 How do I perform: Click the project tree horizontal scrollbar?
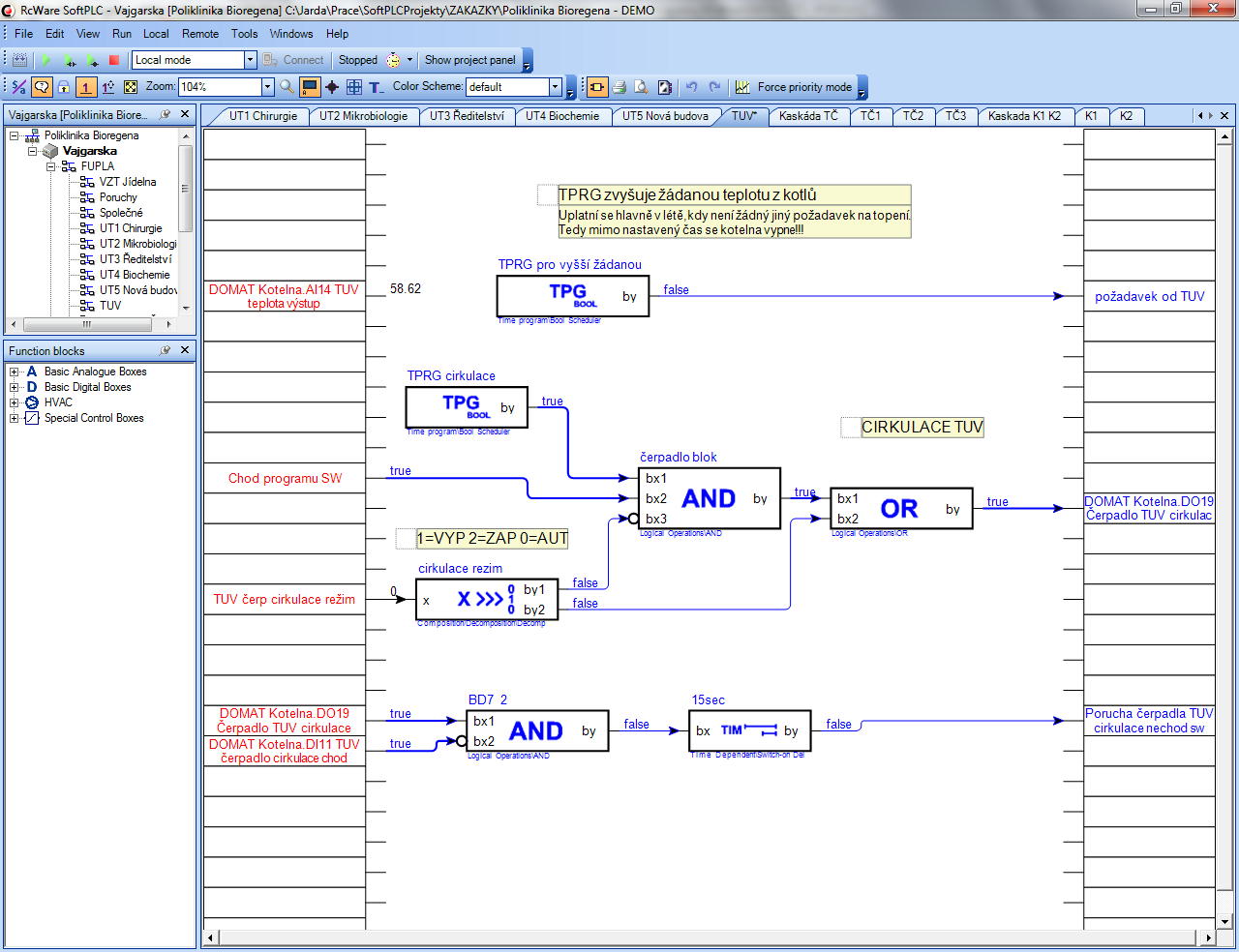[x=86, y=324]
